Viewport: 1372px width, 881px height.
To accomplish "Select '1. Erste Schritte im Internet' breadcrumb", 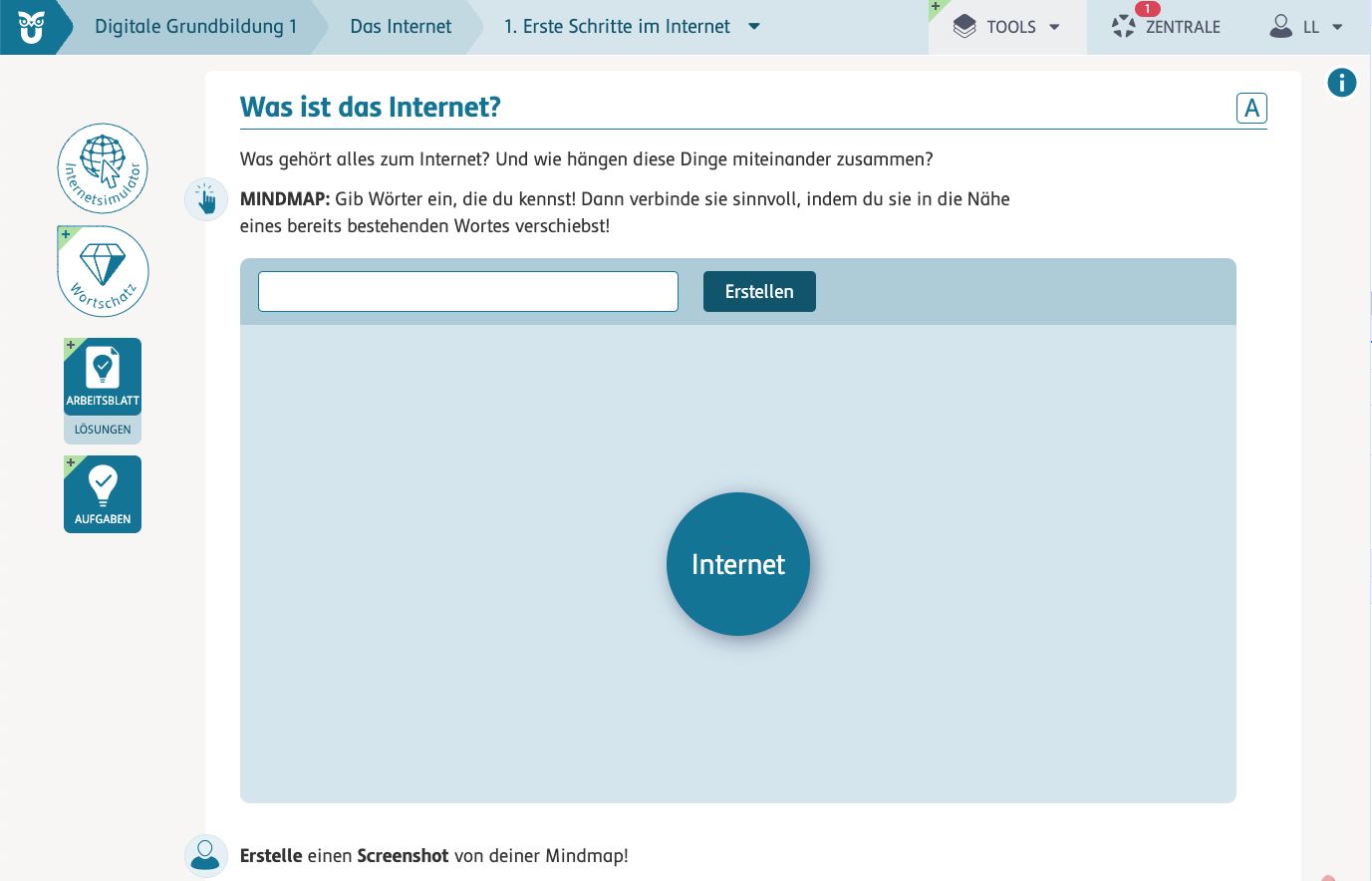I will [617, 27].
